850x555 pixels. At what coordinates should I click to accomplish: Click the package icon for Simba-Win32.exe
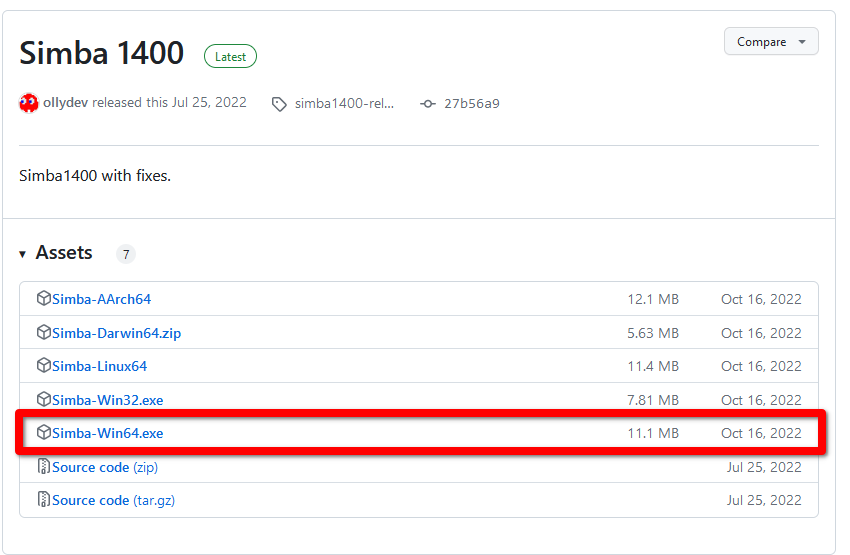click(x=43, y=399)
